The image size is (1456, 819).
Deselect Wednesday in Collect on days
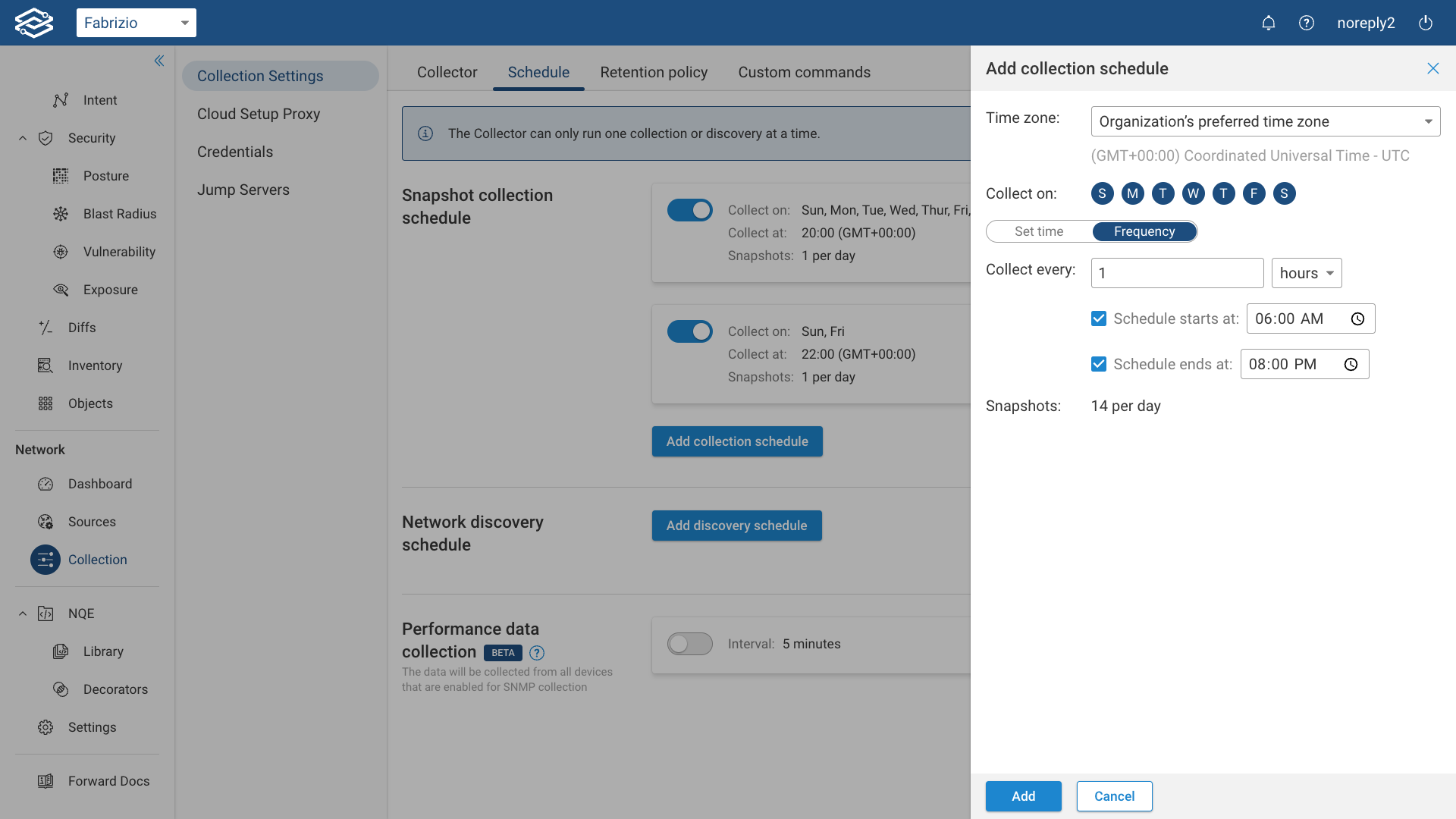pyautogui.click(x=1193, y=193)
